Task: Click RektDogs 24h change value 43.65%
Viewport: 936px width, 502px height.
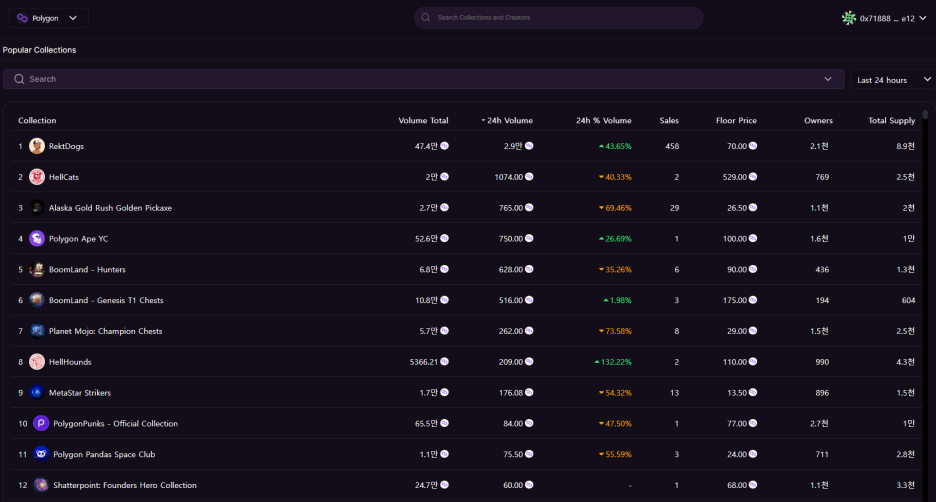Action: 615,146
